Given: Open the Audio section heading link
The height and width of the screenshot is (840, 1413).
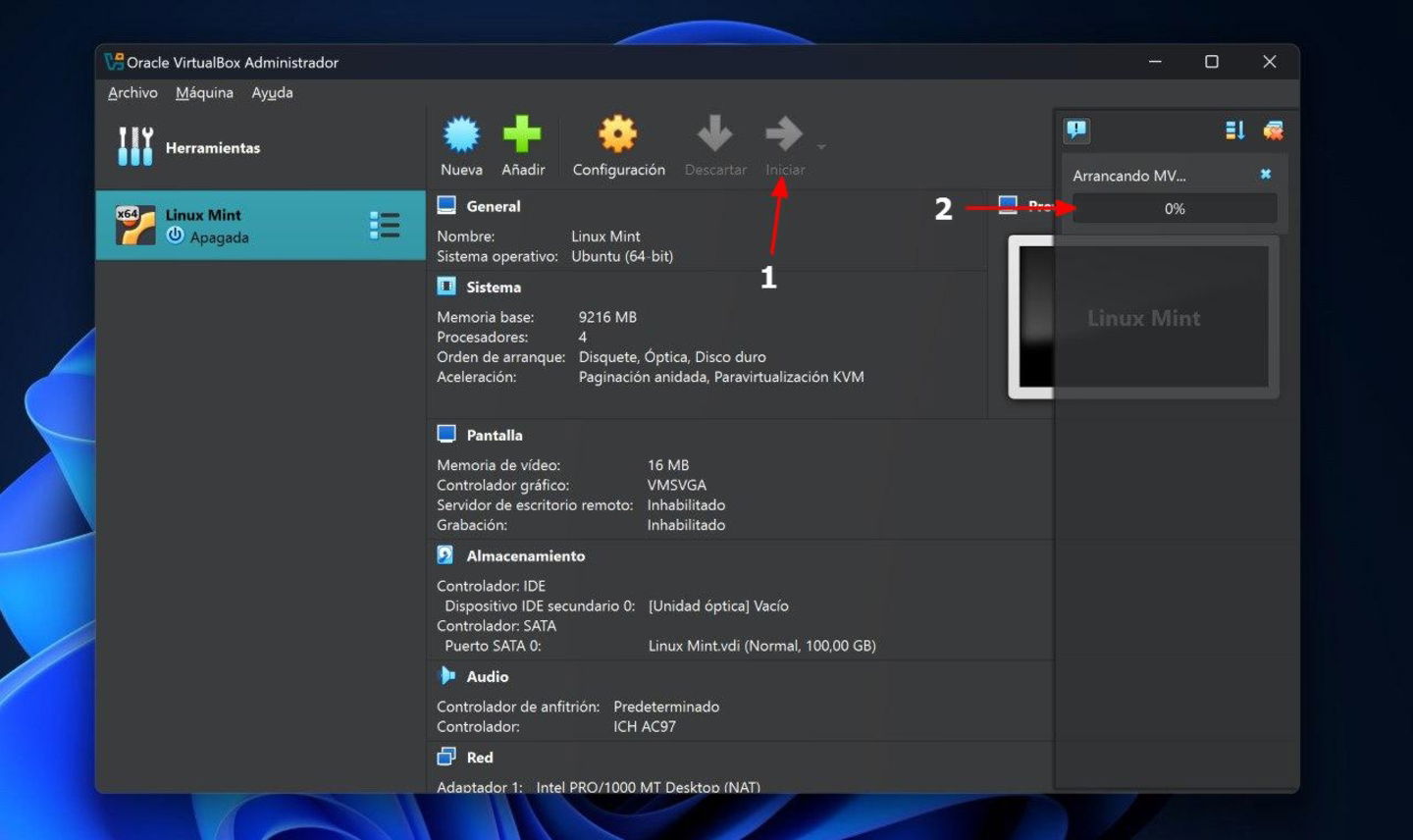Looking at the screenshot, I should [x=488, y=676].
